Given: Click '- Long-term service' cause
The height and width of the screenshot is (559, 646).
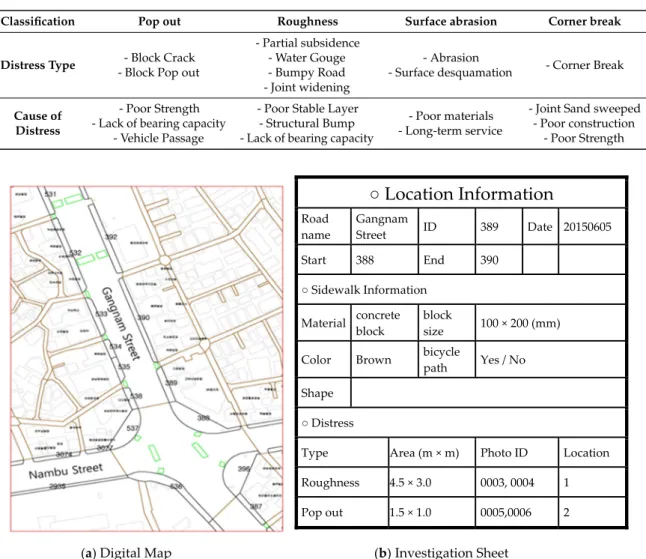Looking at the screenshot, I should 450,131.
